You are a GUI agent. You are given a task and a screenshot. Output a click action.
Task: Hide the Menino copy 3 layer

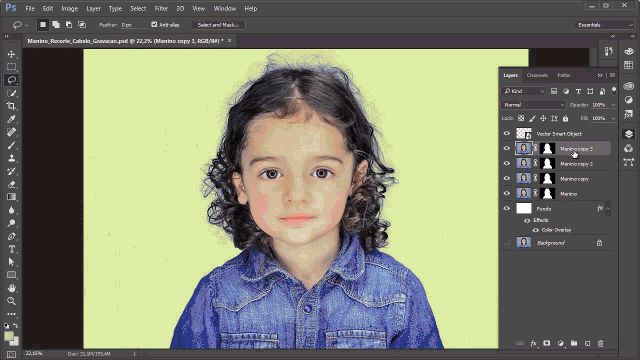coord(507,149)
